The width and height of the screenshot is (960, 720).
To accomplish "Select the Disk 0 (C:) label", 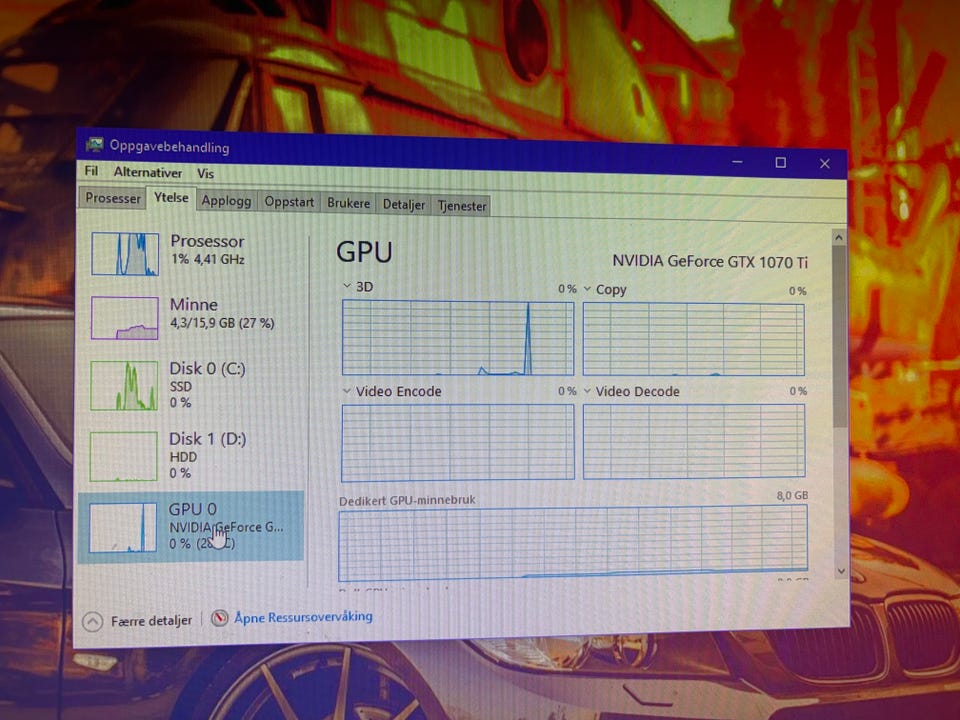I will [x=208, y=369].
